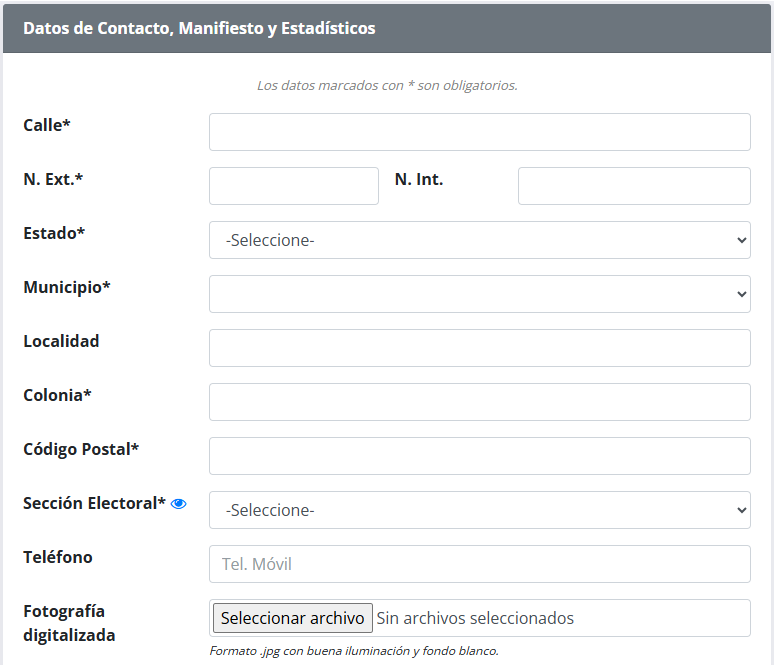Open the Sección Electoral select box
Viewport: 774px width, 665px height.
click(480, 510)
